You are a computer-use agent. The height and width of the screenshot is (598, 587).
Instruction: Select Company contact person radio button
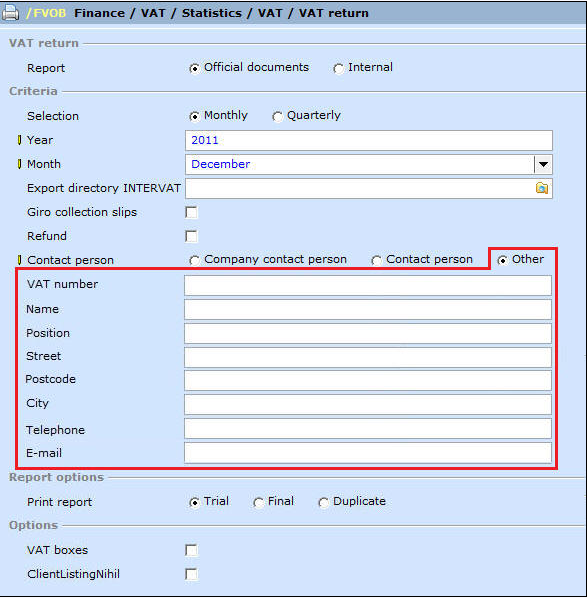(x=194, y=260)
